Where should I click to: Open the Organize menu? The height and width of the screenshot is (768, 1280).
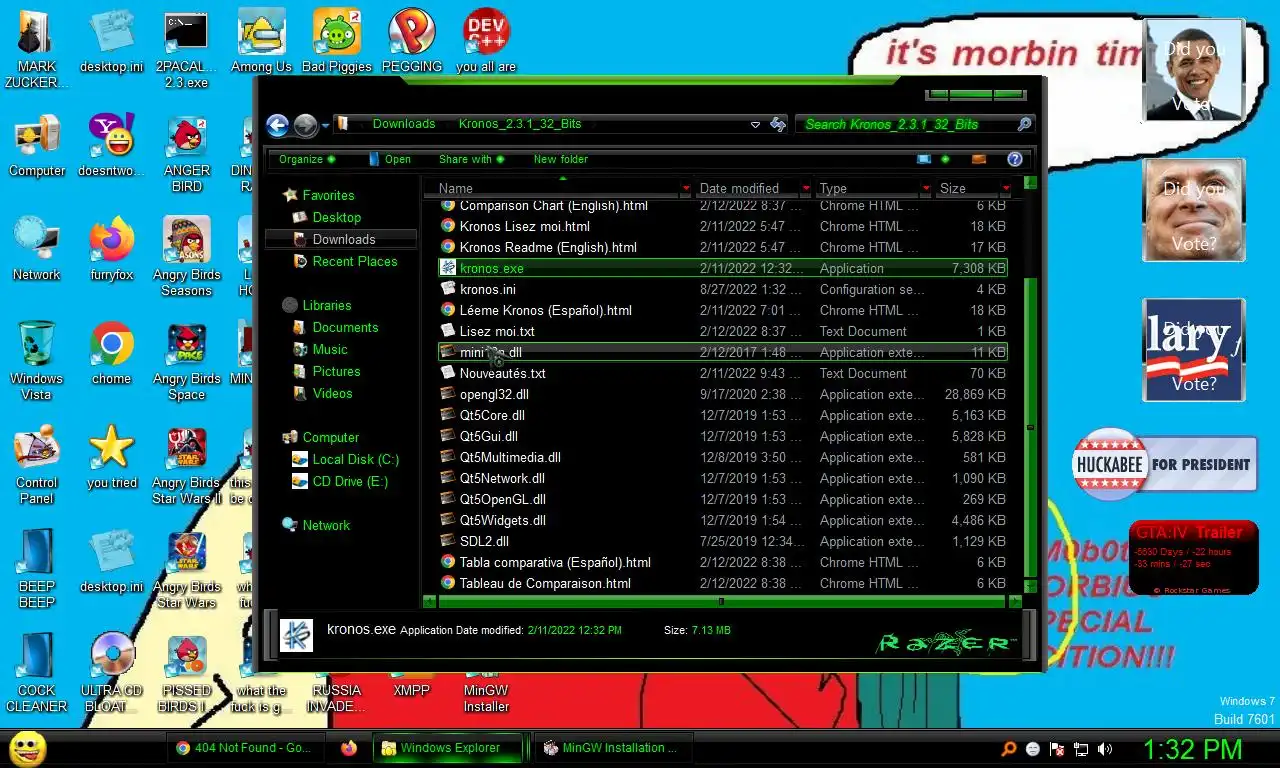point(307,159)
